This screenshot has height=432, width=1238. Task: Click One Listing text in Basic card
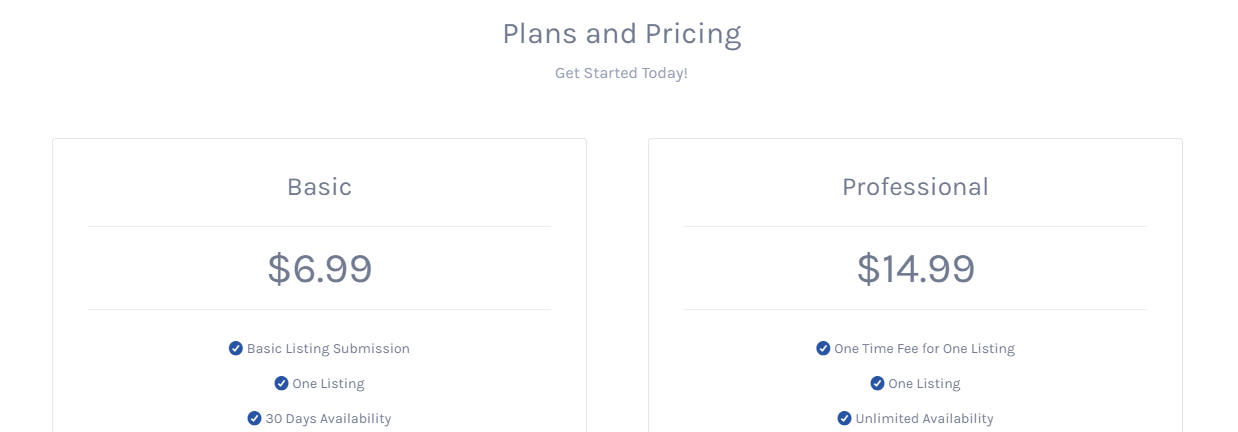(x=328, y=384)
